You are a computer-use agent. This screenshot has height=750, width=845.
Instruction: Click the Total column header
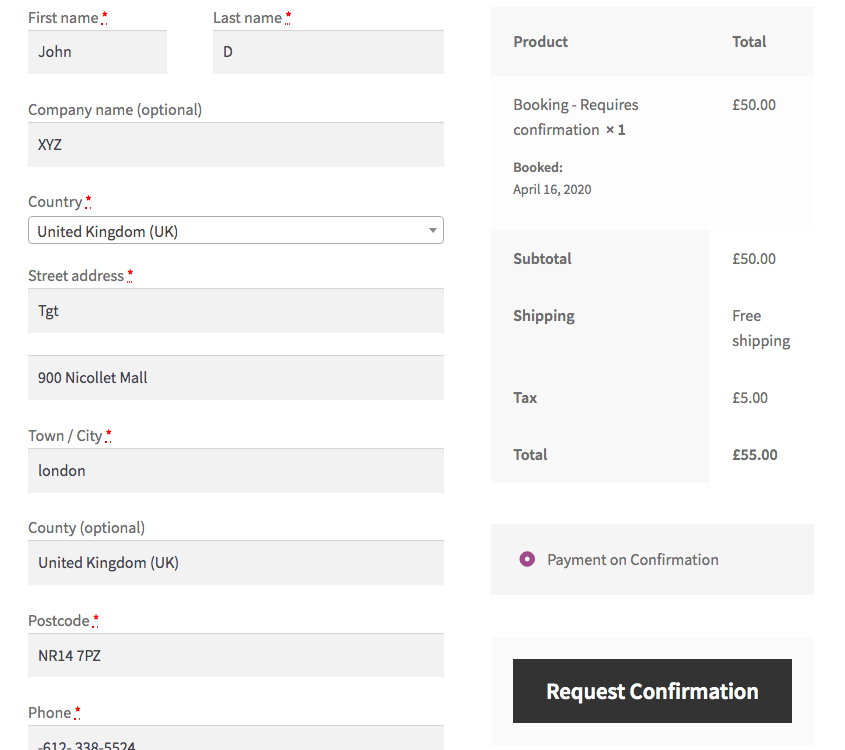tap(749, 41)
